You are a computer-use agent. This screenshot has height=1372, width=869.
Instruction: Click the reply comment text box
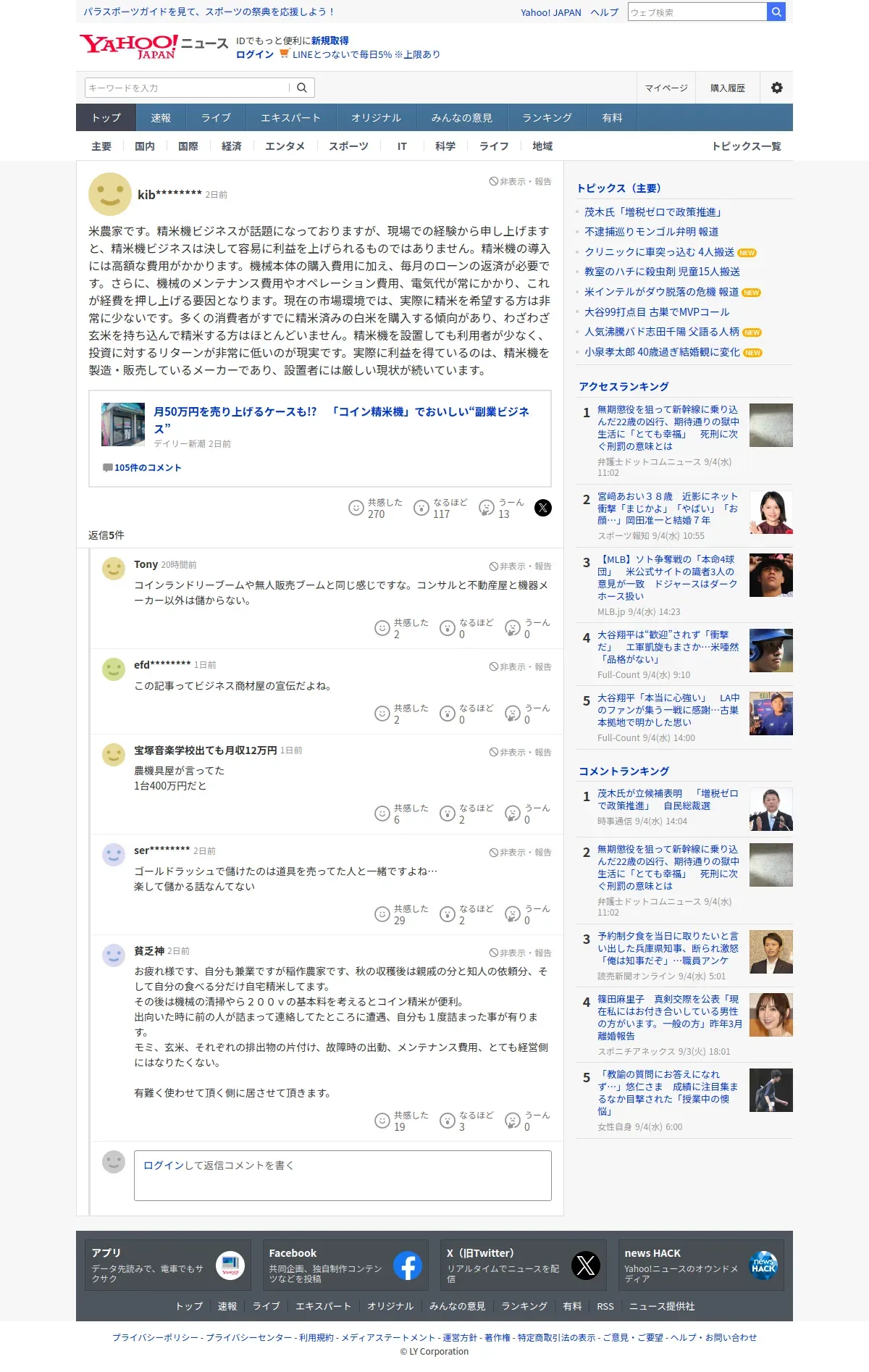(x=343, y=1176)
